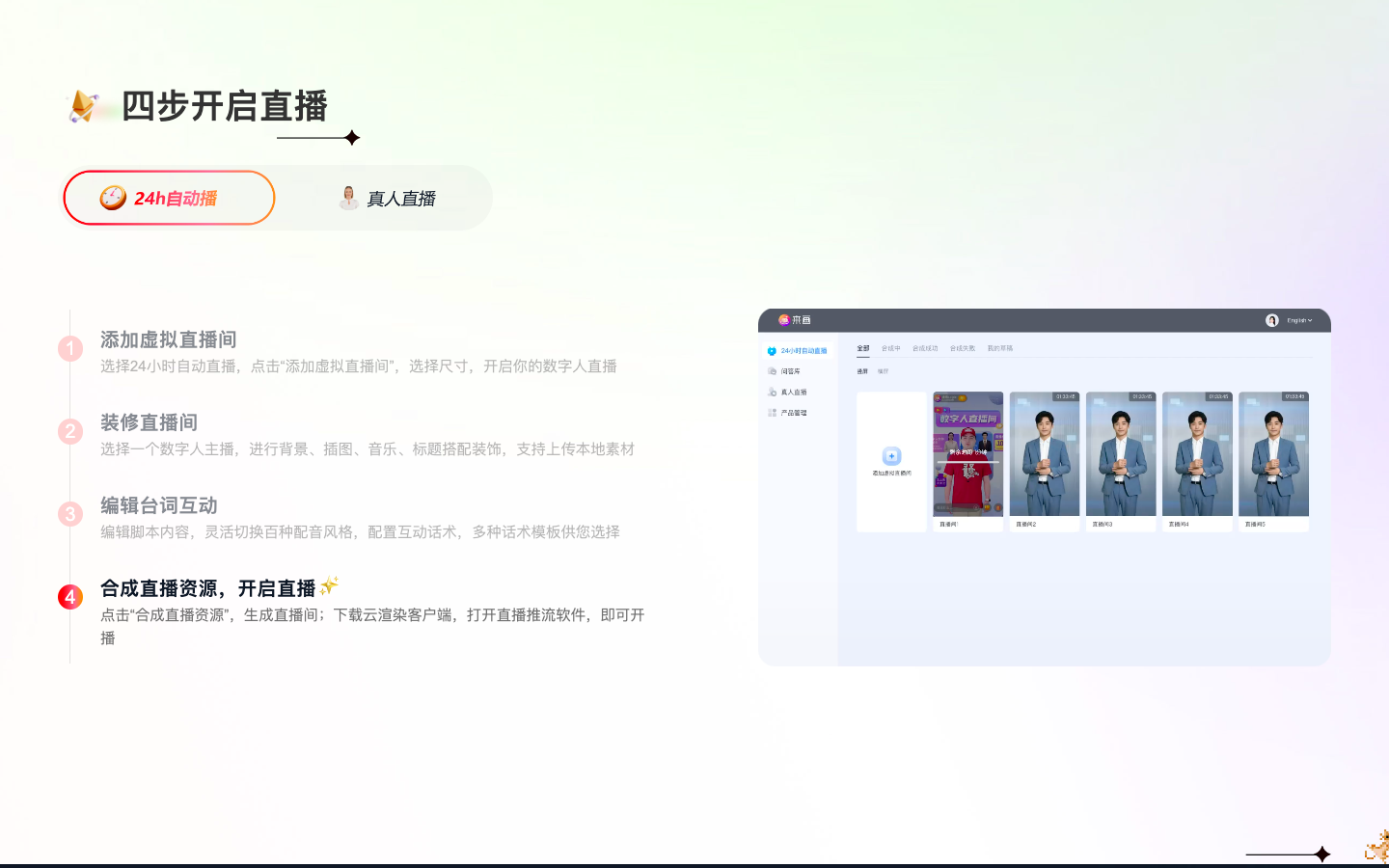Select the 24h自动播 mode option
The width and height of the screenshot is (1389, 868).
169,198
